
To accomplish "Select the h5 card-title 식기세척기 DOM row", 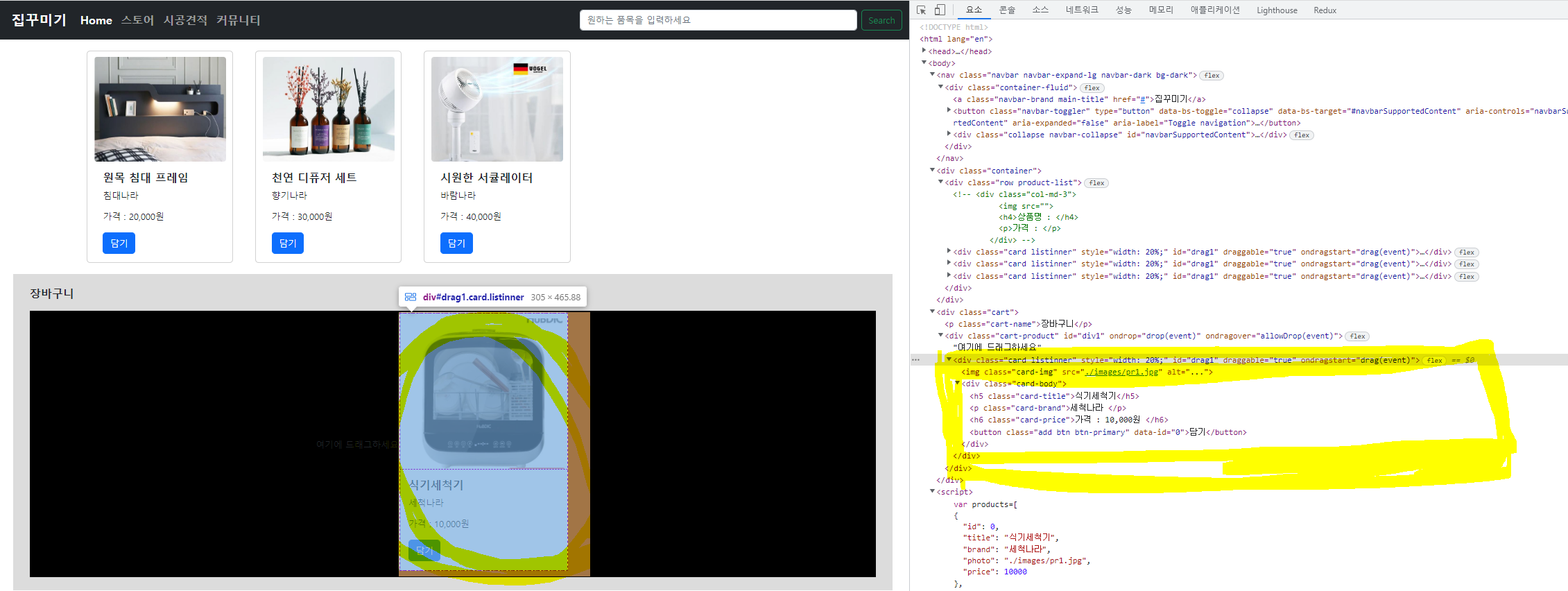I will click(x=1054, y=396).
